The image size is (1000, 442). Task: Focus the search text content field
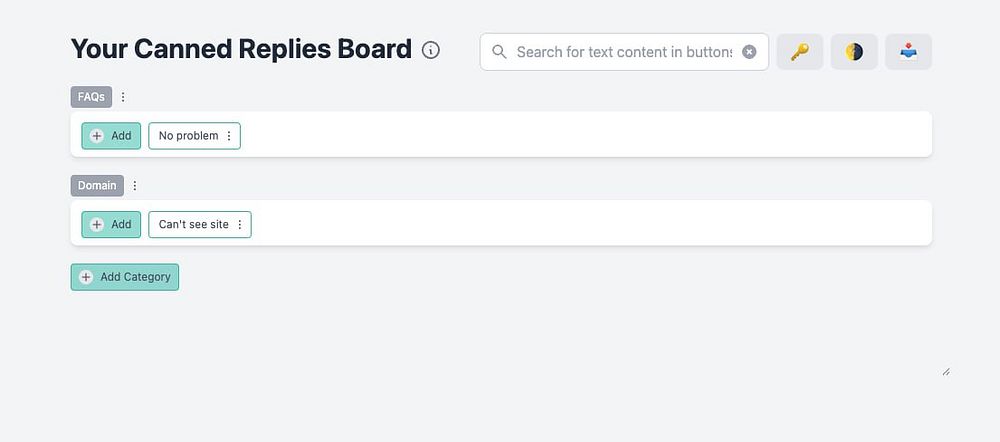623,52
